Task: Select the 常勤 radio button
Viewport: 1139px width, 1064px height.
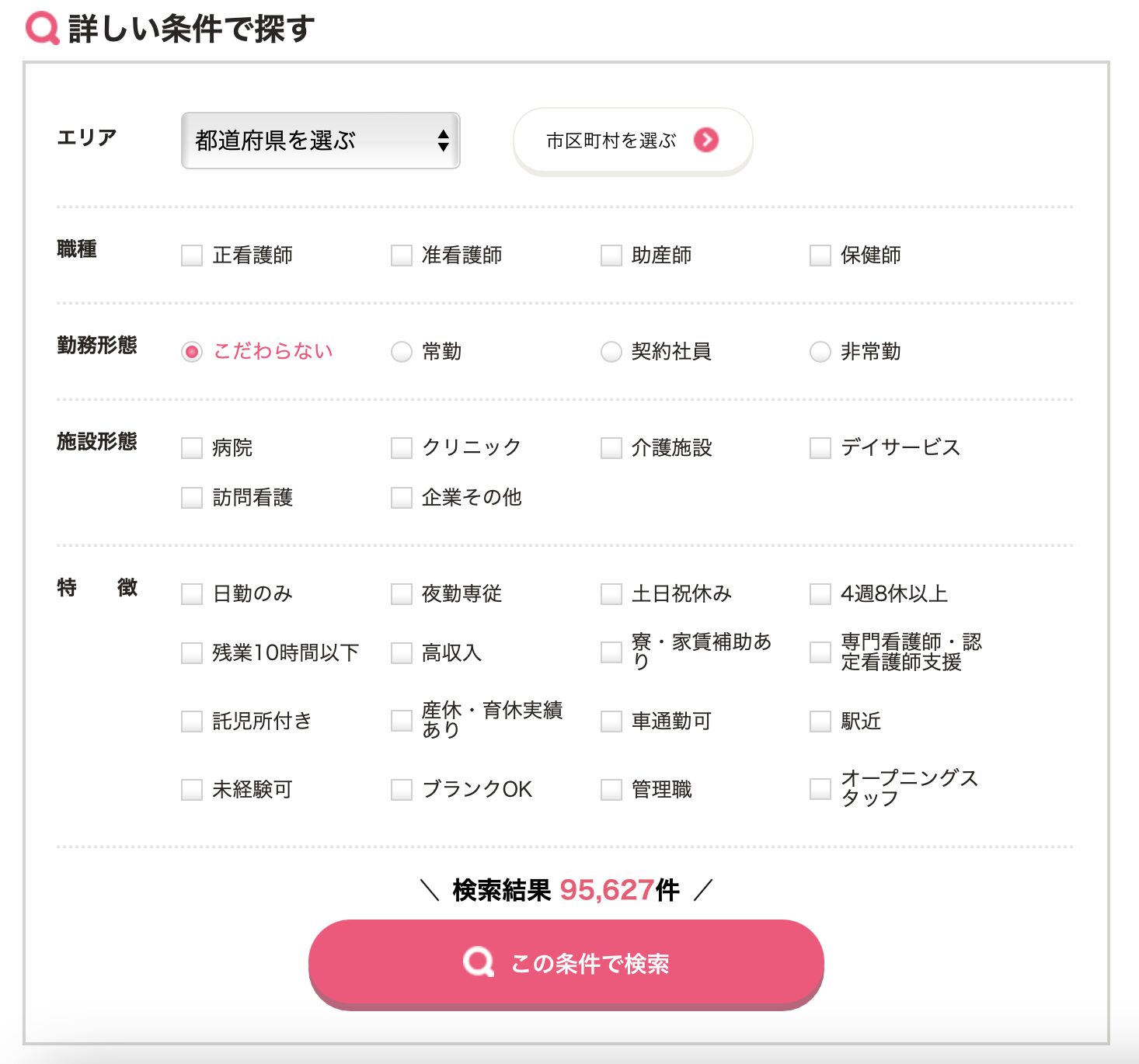Action: [402, 352]
